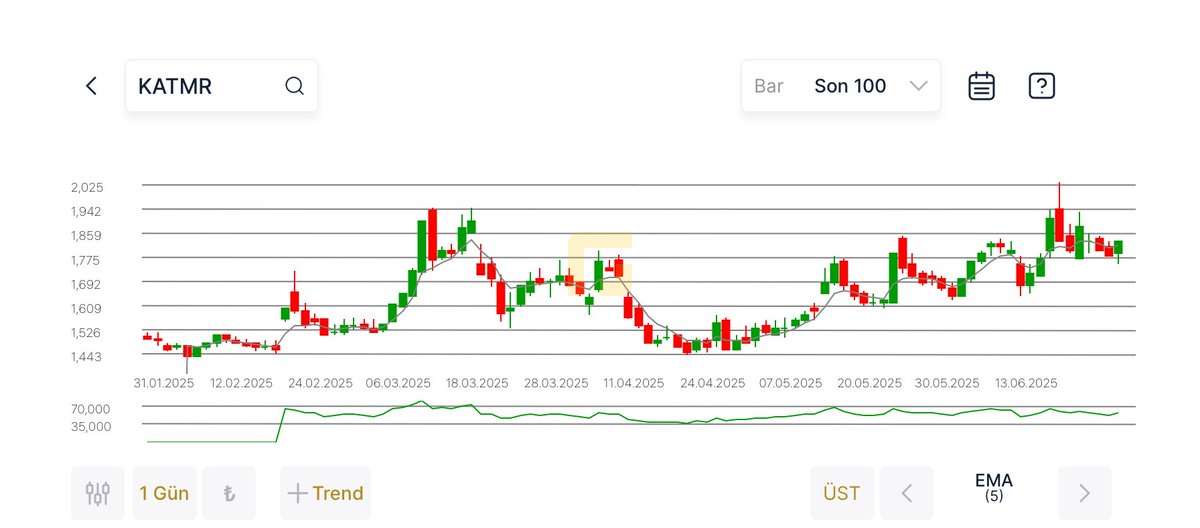Click the KATMR symbol search field
Screen dimensions: 1200x528
pos(221,86)
